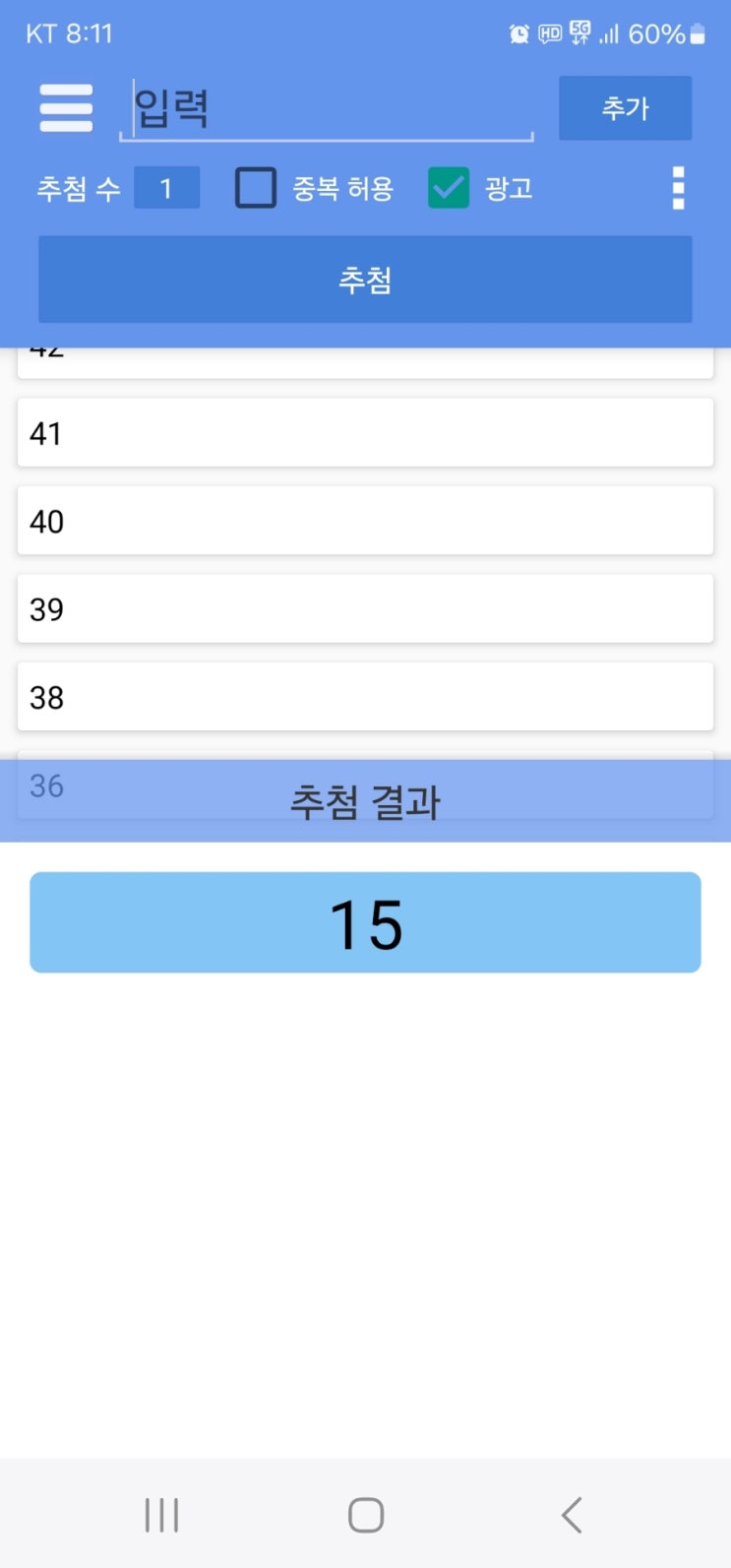Tap the result card showing 15
The height and width of the screenshot is (1568, 731).
365,922
